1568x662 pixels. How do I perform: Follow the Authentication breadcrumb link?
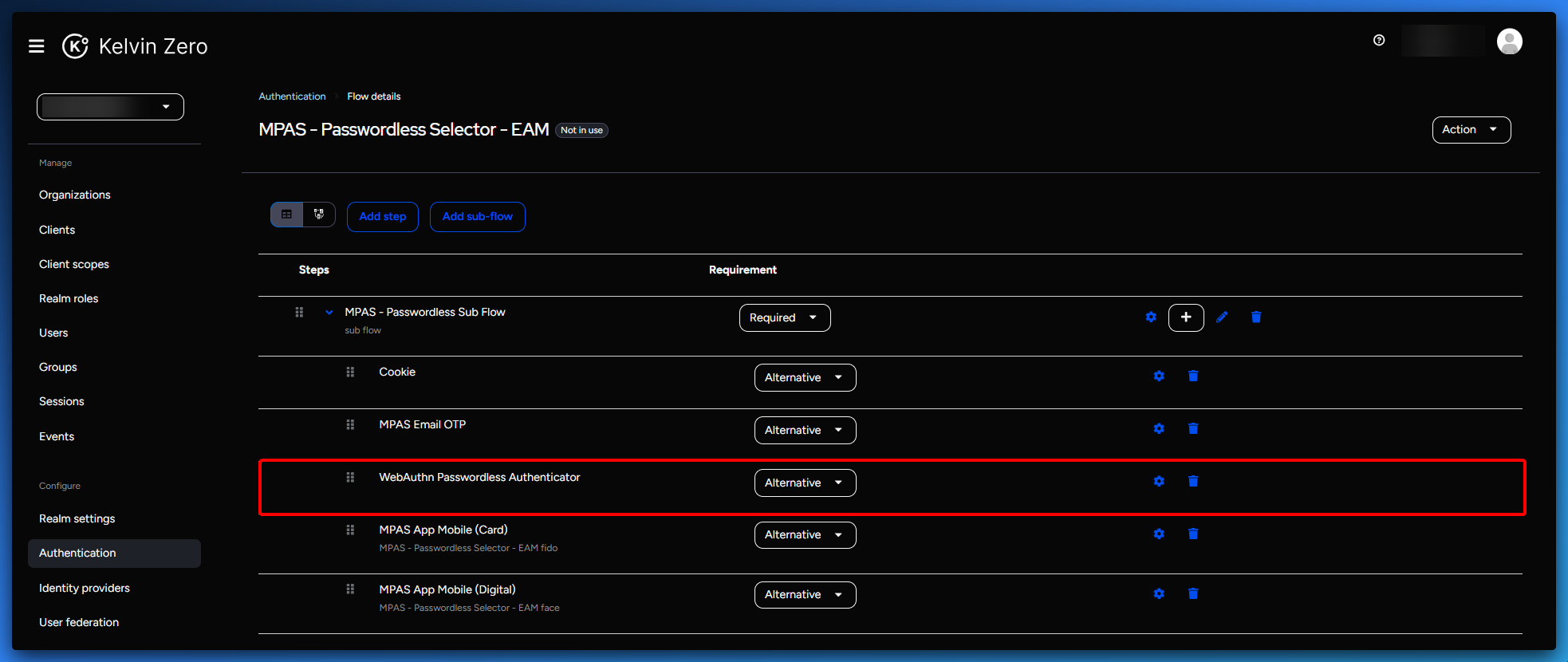292,97
